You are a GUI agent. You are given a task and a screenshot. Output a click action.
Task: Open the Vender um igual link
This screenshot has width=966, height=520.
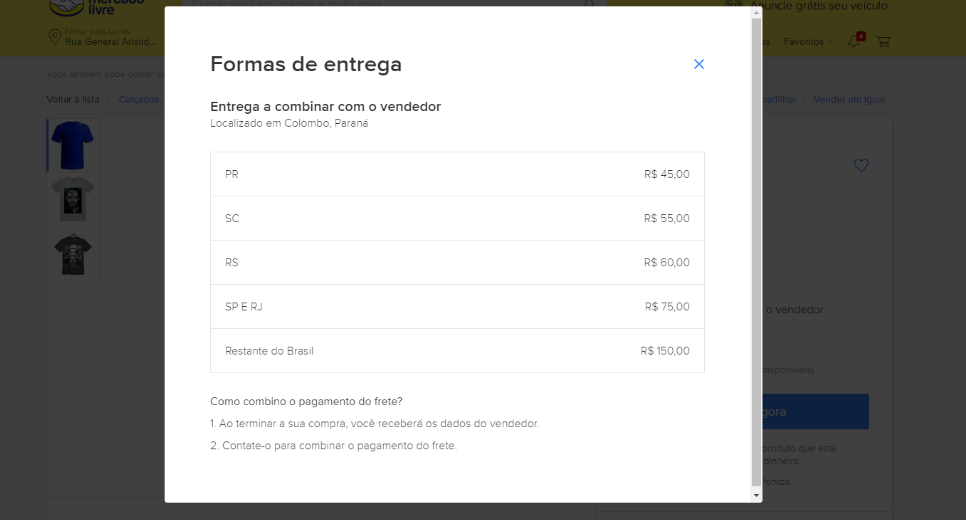pyautogui.click(x=848, y=99)
